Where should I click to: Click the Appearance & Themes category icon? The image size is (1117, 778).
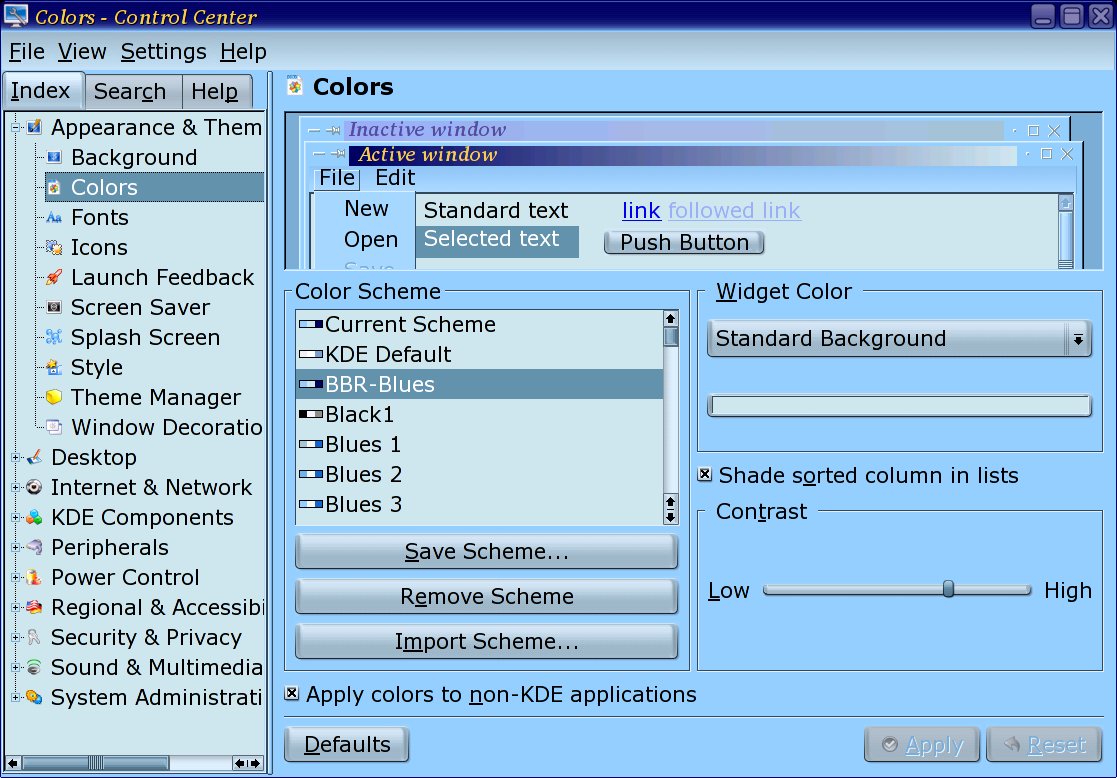click(x=34, y=128)
